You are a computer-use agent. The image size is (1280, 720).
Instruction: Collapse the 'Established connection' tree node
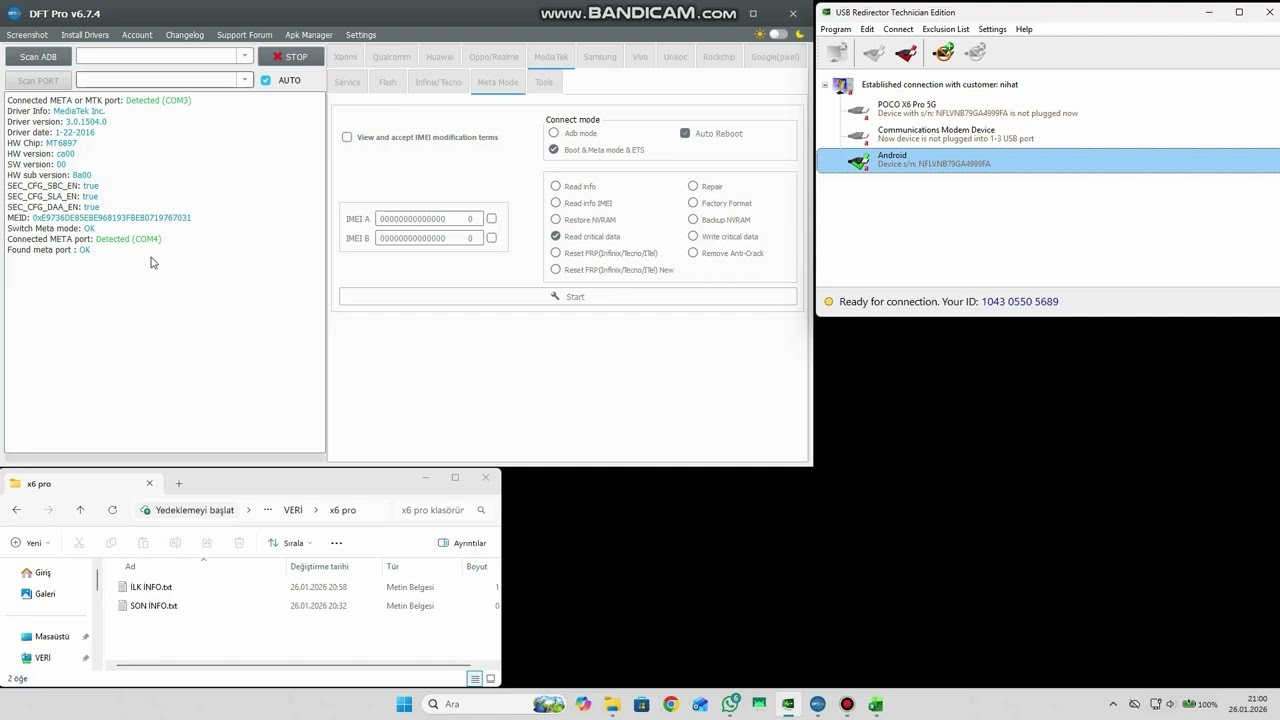(825, 85)
